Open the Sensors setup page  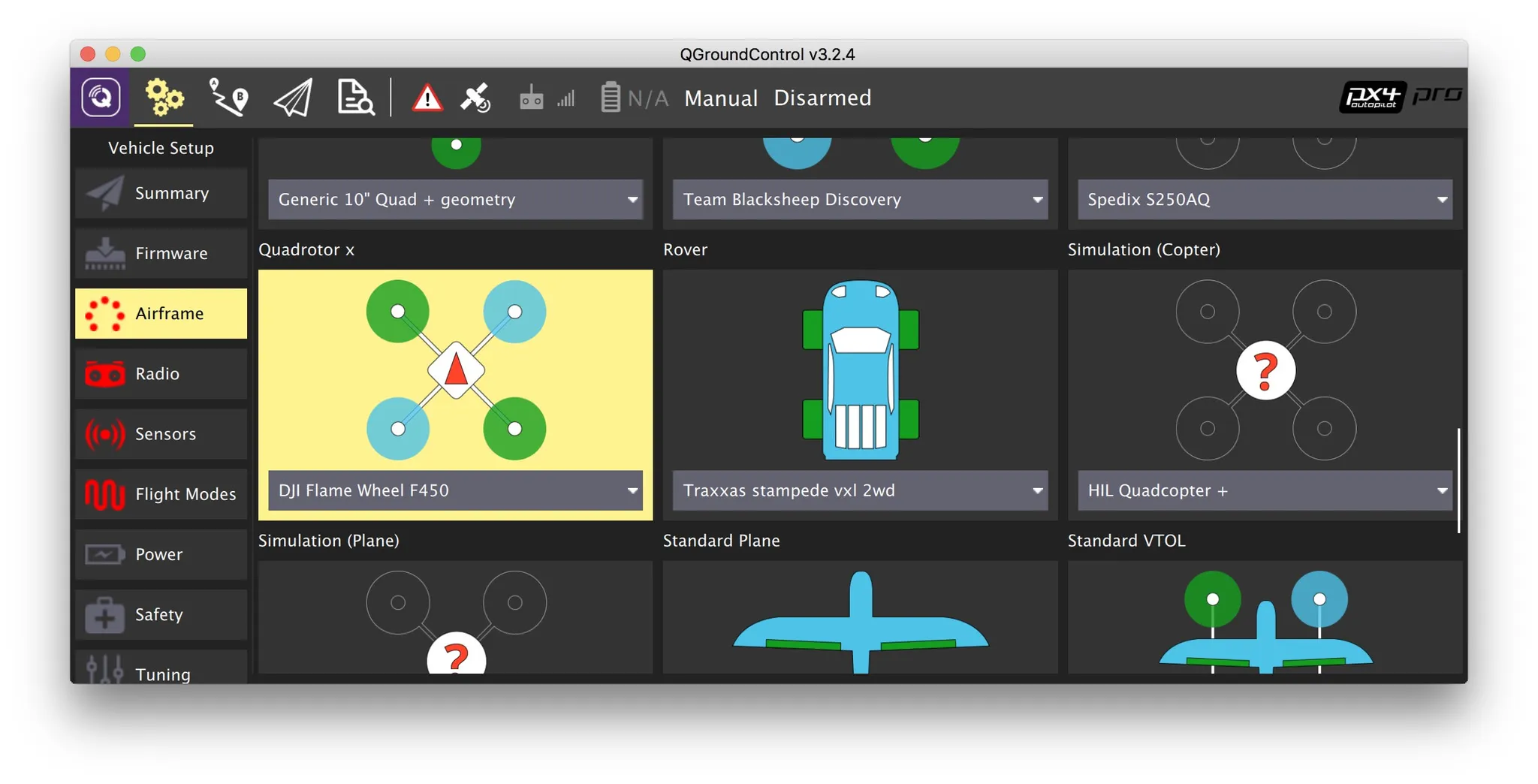click(161, 434)
